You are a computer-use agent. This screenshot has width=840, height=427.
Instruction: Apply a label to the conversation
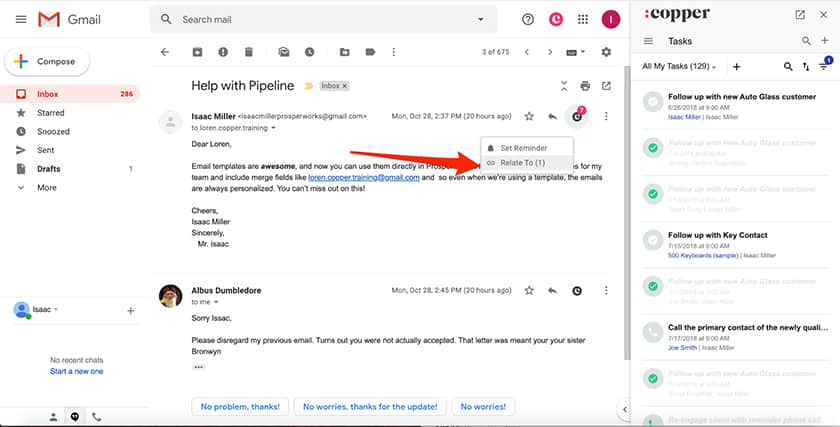click(370, 52)
